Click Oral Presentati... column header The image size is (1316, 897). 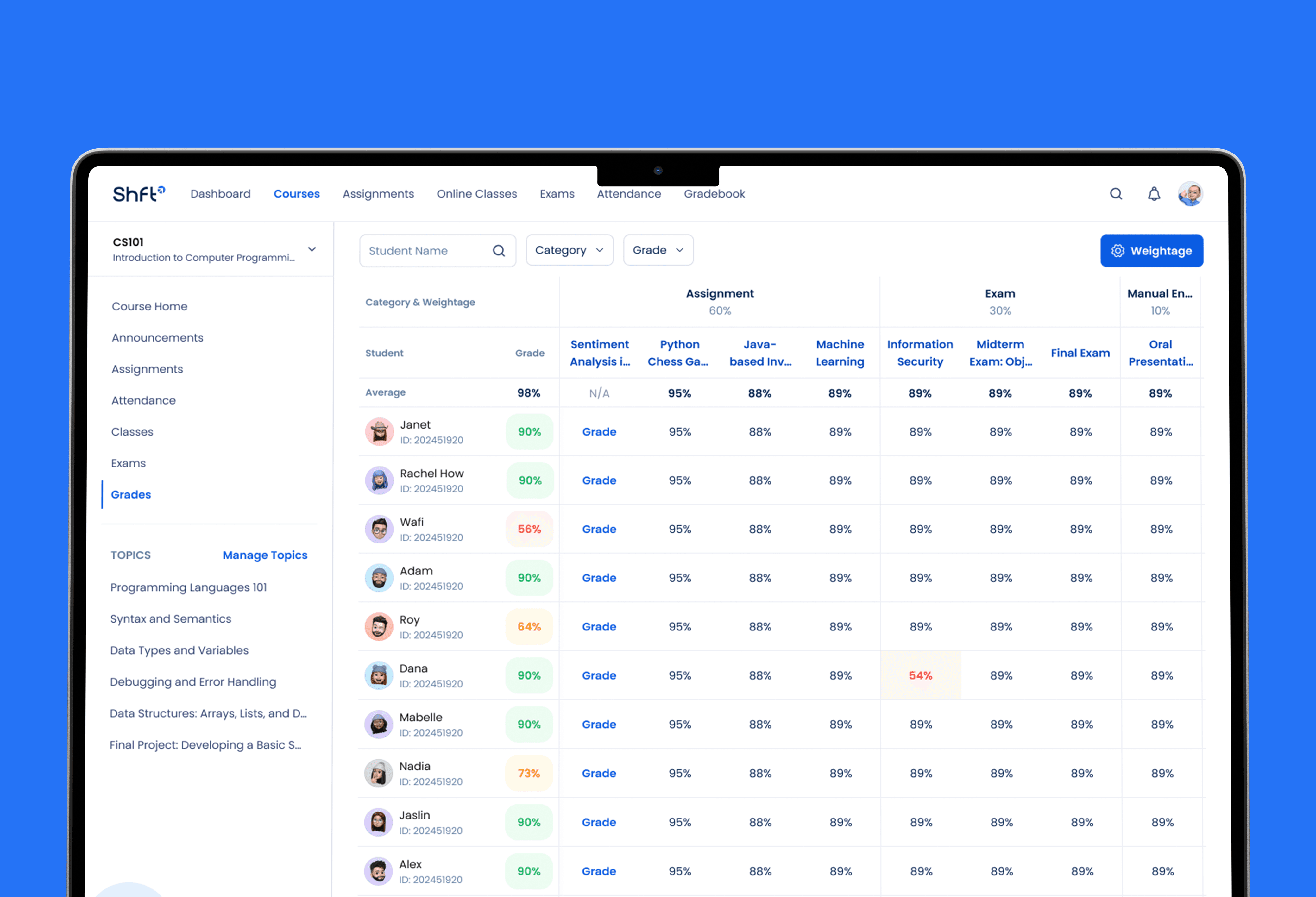(x=1161, y=353)
